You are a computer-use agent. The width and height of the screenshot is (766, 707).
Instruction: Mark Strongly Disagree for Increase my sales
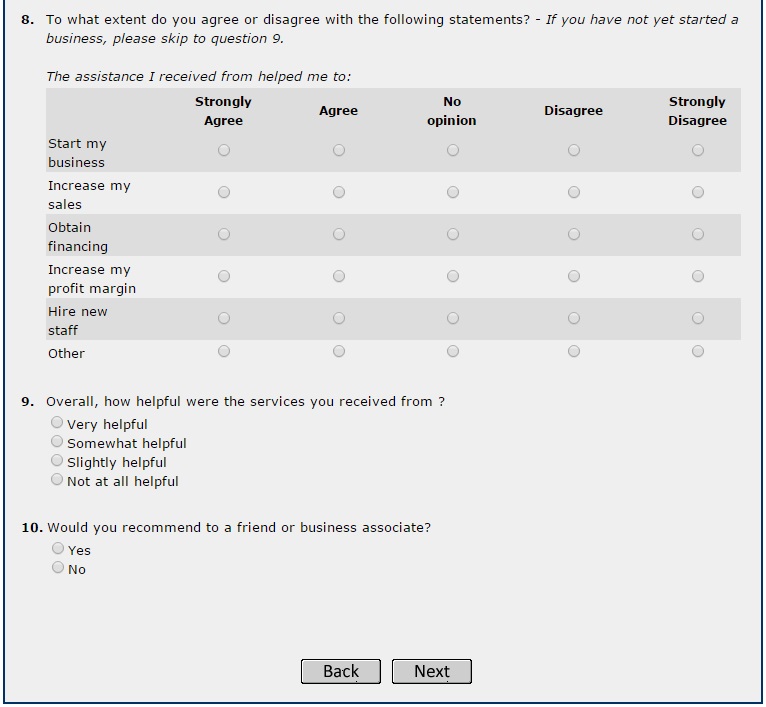coord(698,193)
